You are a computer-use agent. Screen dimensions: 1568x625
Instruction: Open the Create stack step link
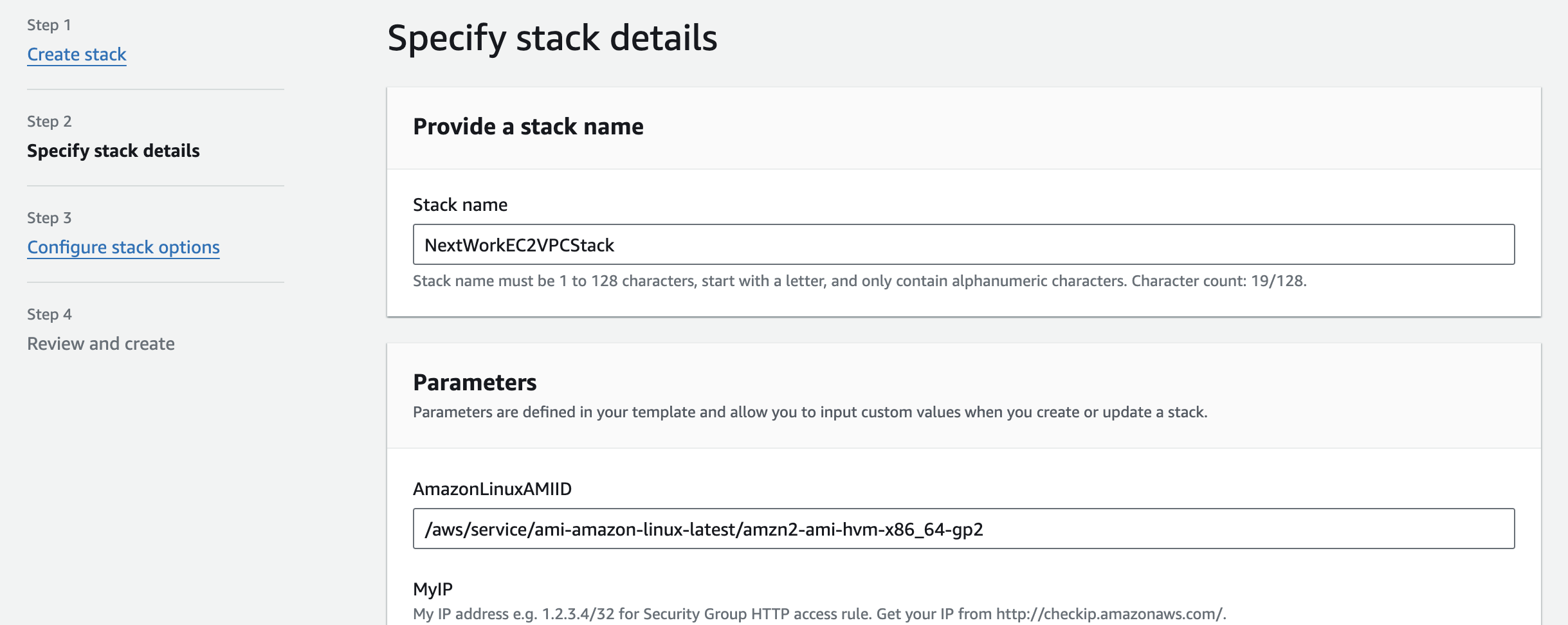pos(77,55)
